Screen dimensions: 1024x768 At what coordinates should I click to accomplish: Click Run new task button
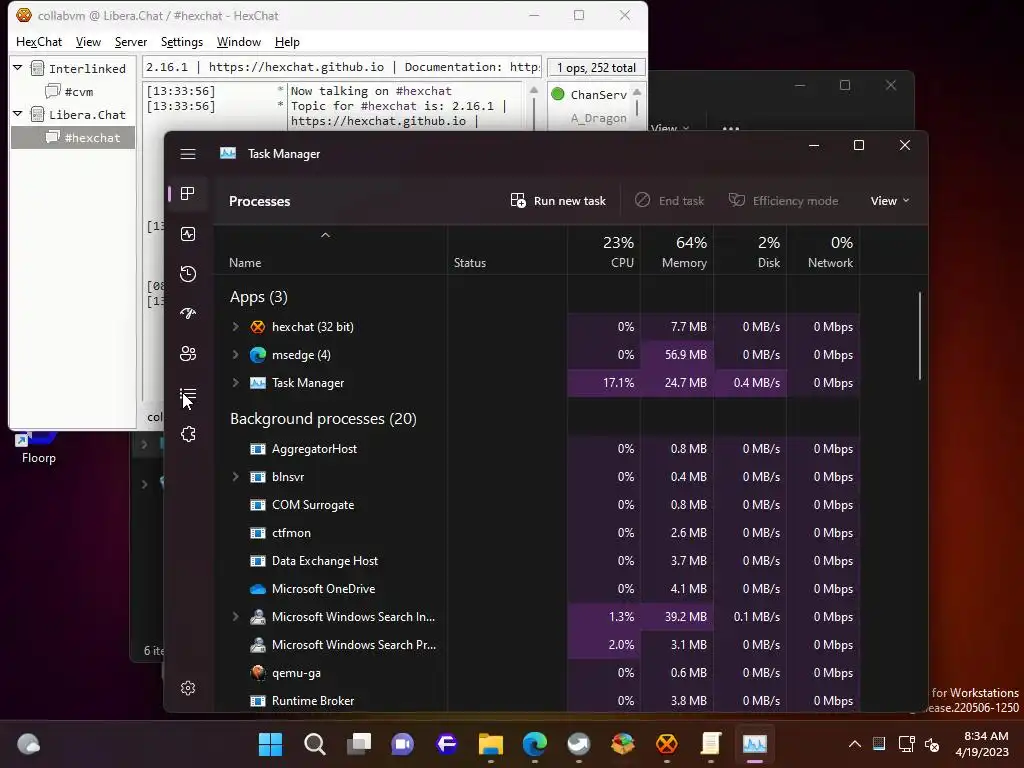pos(558,200)
